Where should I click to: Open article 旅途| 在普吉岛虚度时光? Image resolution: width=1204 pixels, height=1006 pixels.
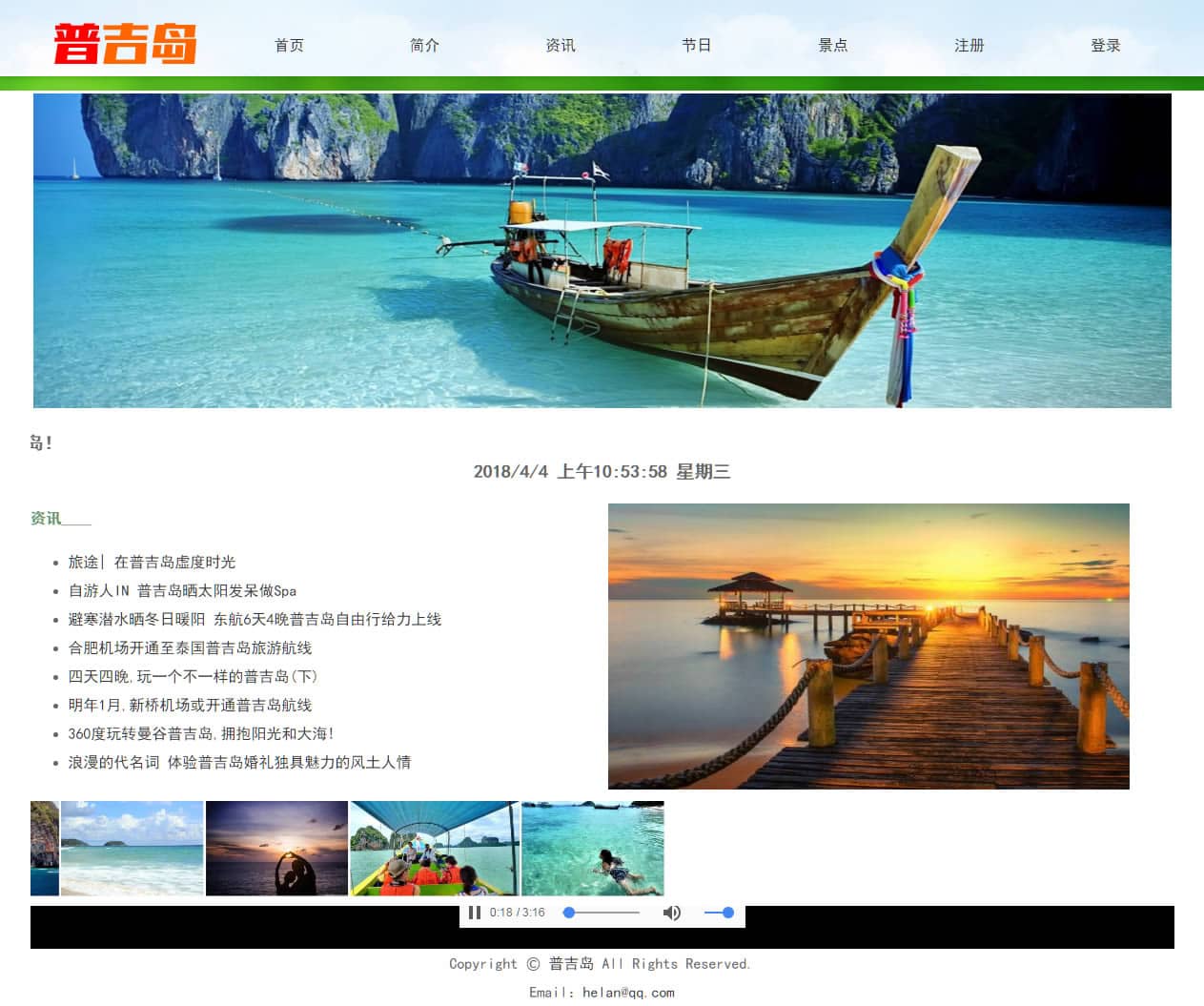point(152,563)
